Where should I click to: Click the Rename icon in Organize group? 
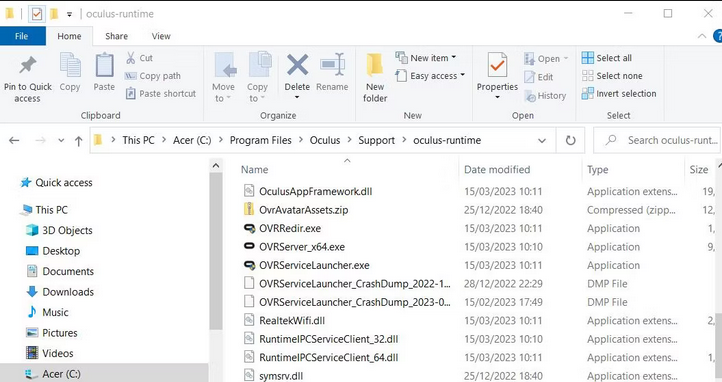click(x=332, y=65)
